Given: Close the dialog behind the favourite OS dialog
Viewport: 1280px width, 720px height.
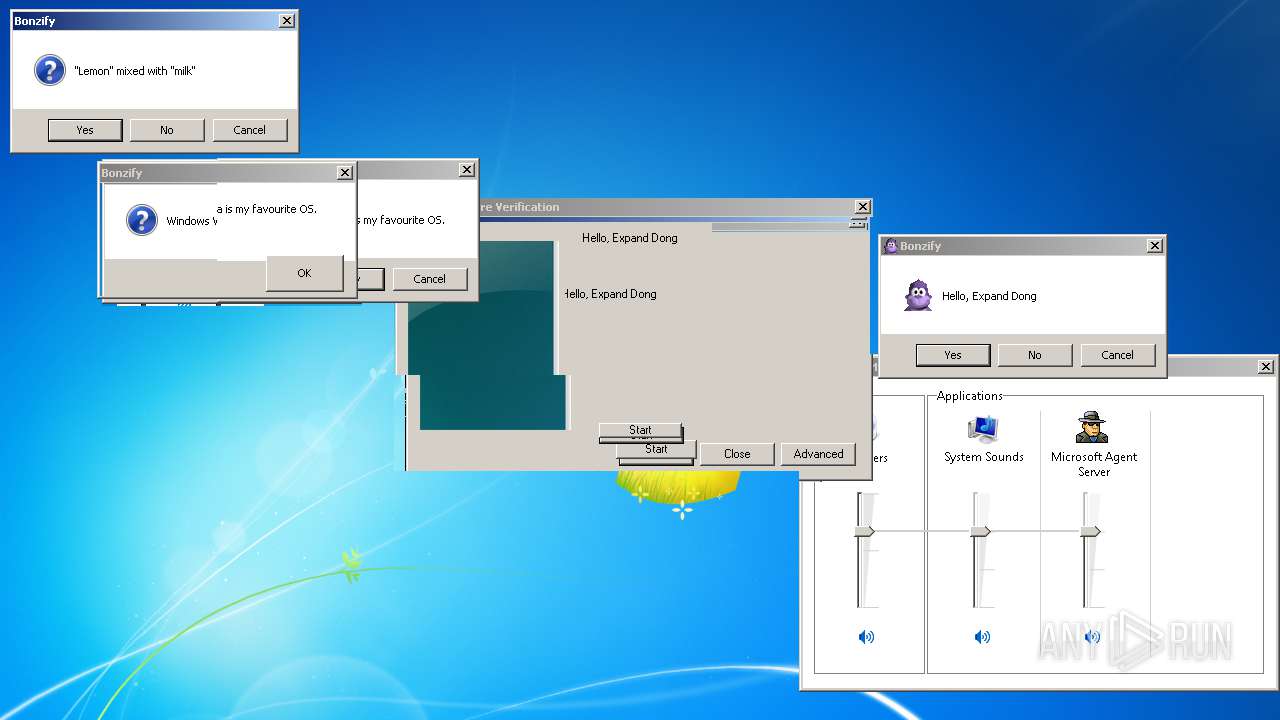Looking at the screenshot, I should click(x=467, y=170).
